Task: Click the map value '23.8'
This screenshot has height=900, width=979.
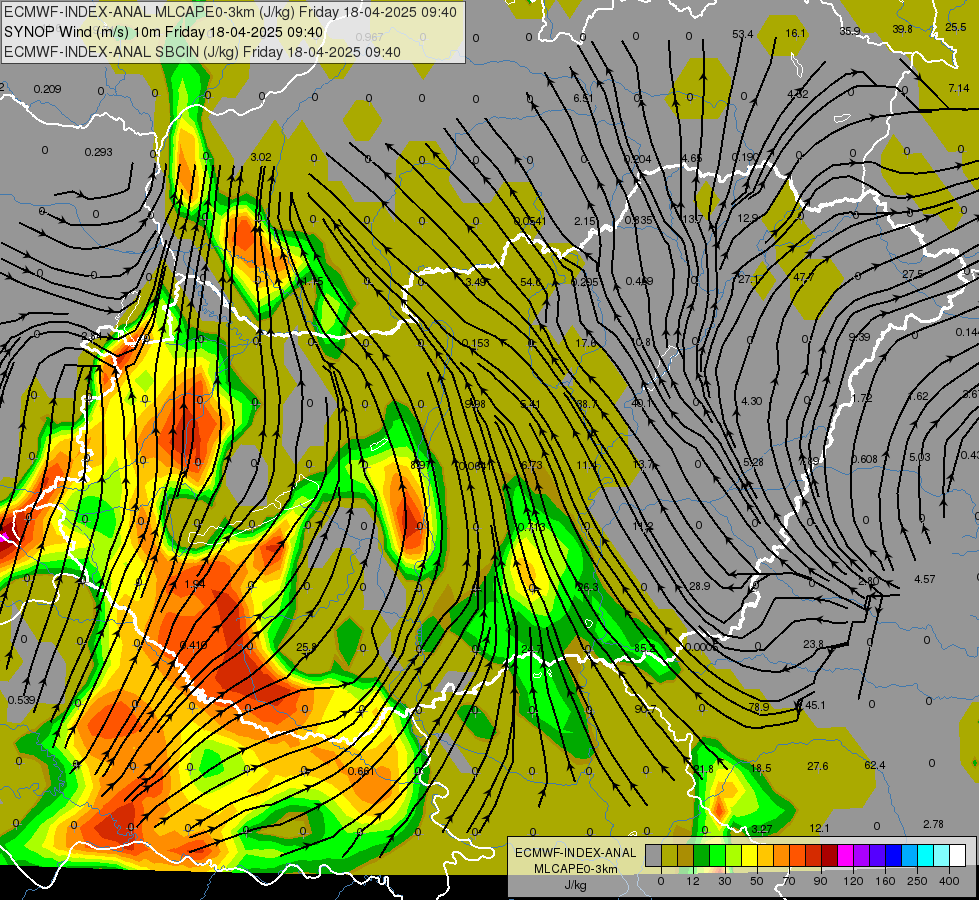Action: point(814,644)
